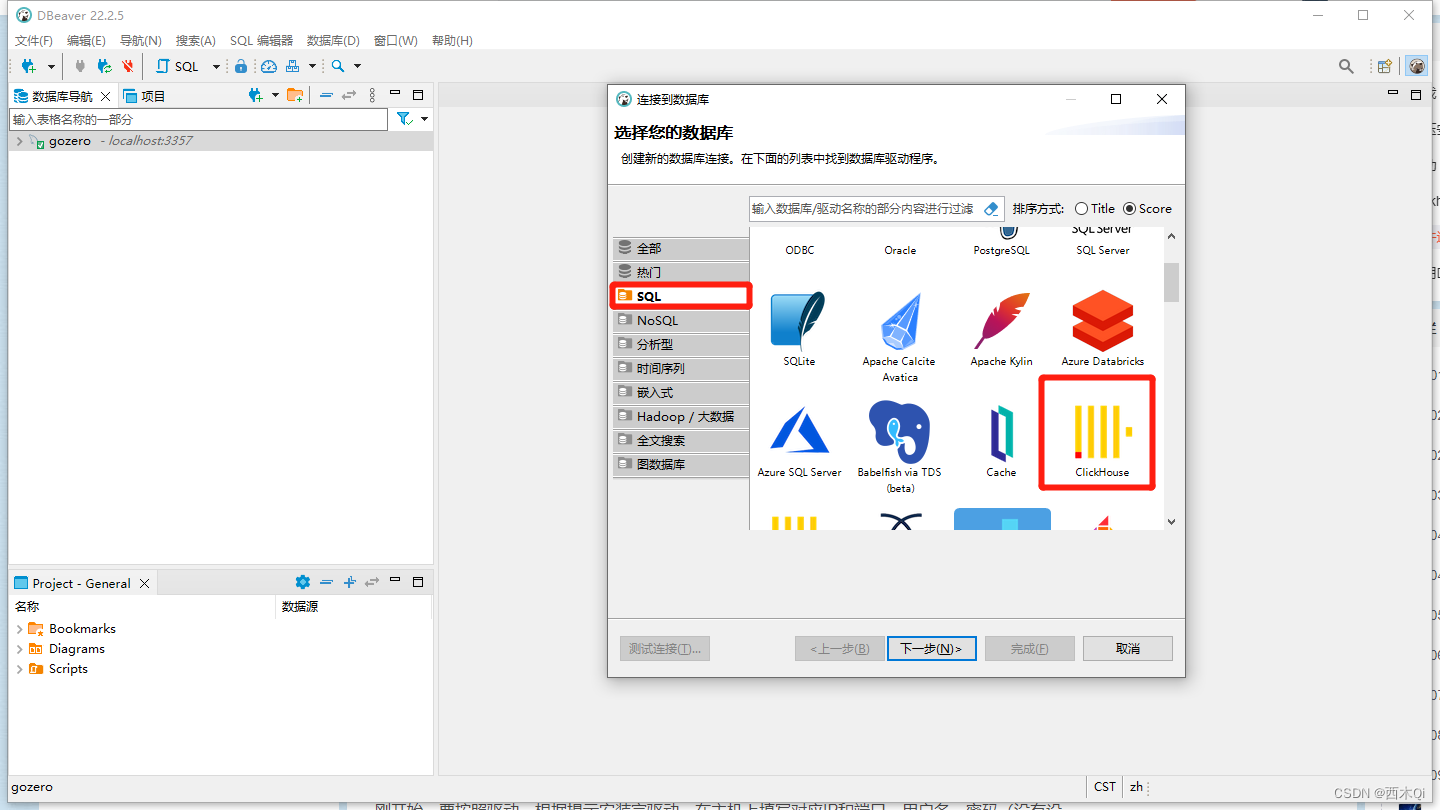1440x810 pixels.
Task: Clear driver filter with eraser icon
Action: point(991,209)
